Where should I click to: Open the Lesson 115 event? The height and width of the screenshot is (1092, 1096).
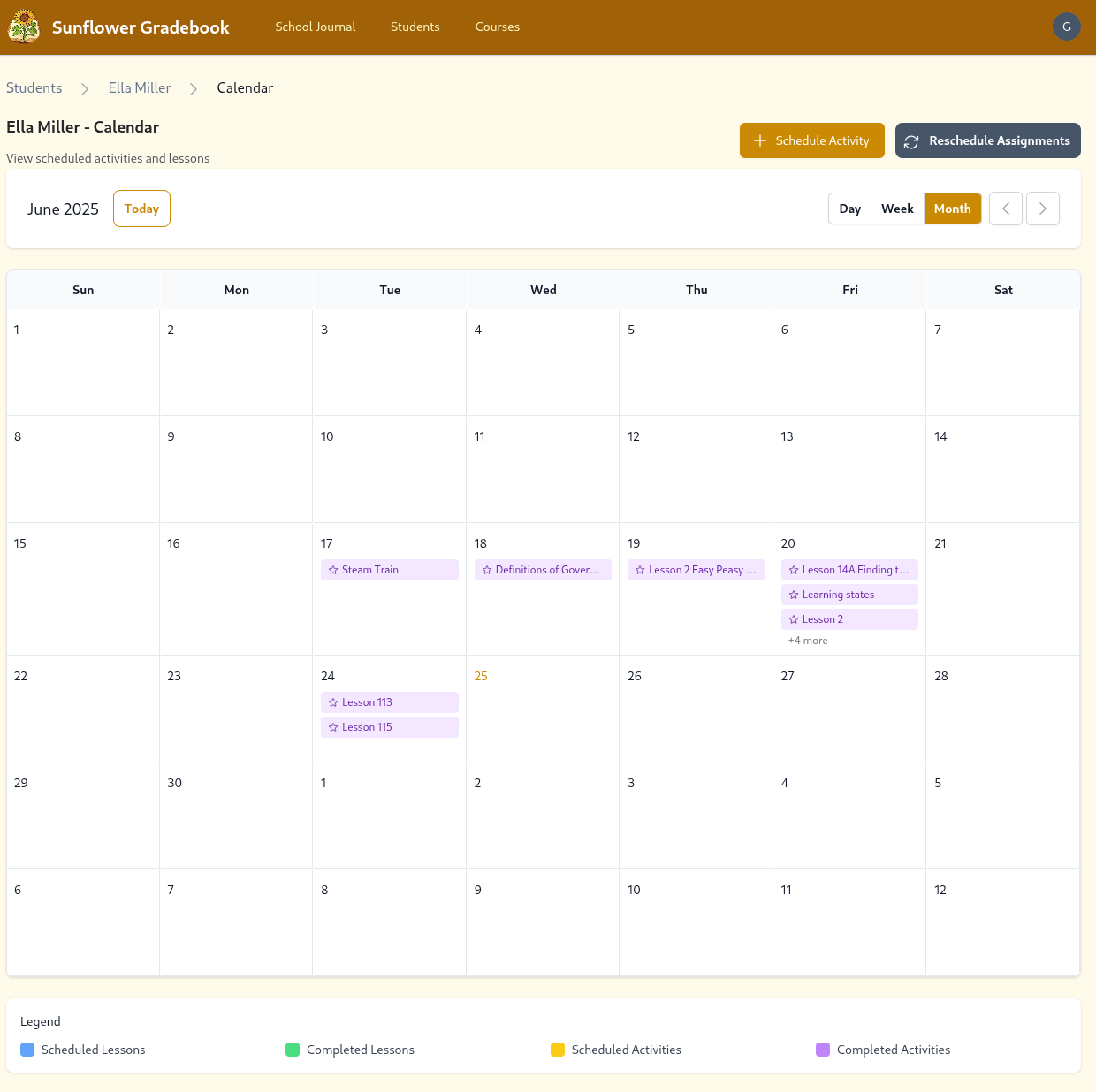[390, 727]
